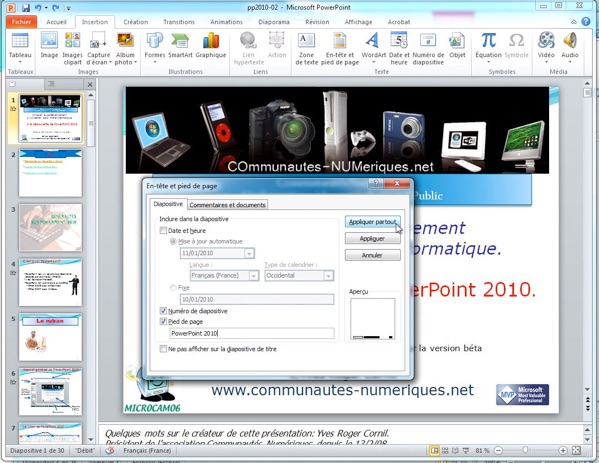Switch to the Transitions tab

click(179, 22)
